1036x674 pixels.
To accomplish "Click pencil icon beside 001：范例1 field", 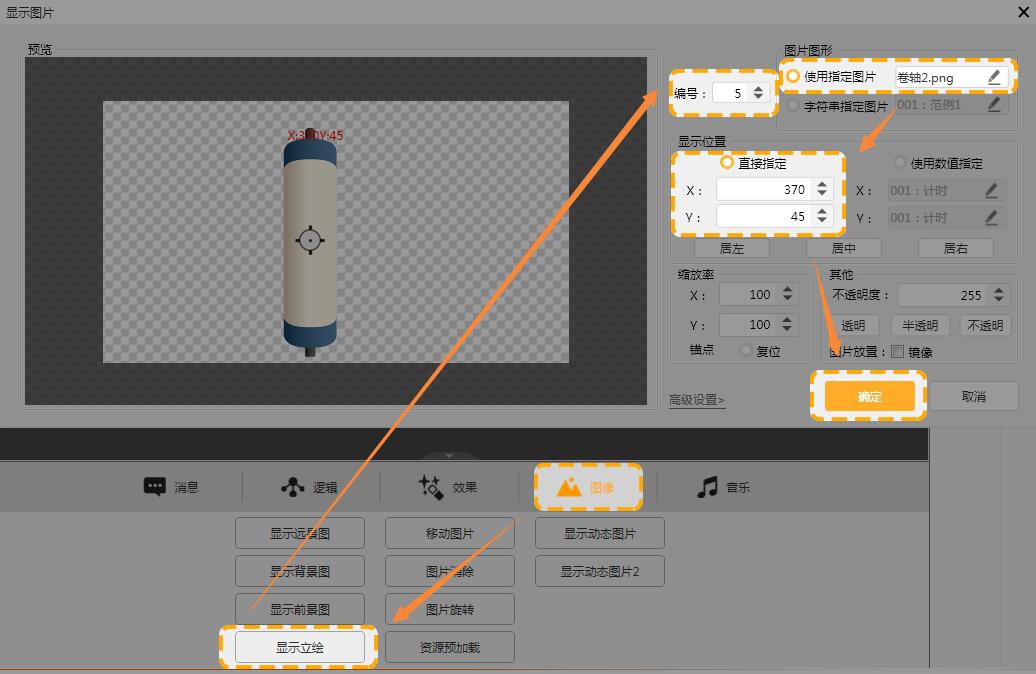I will [x=993, y=104].
